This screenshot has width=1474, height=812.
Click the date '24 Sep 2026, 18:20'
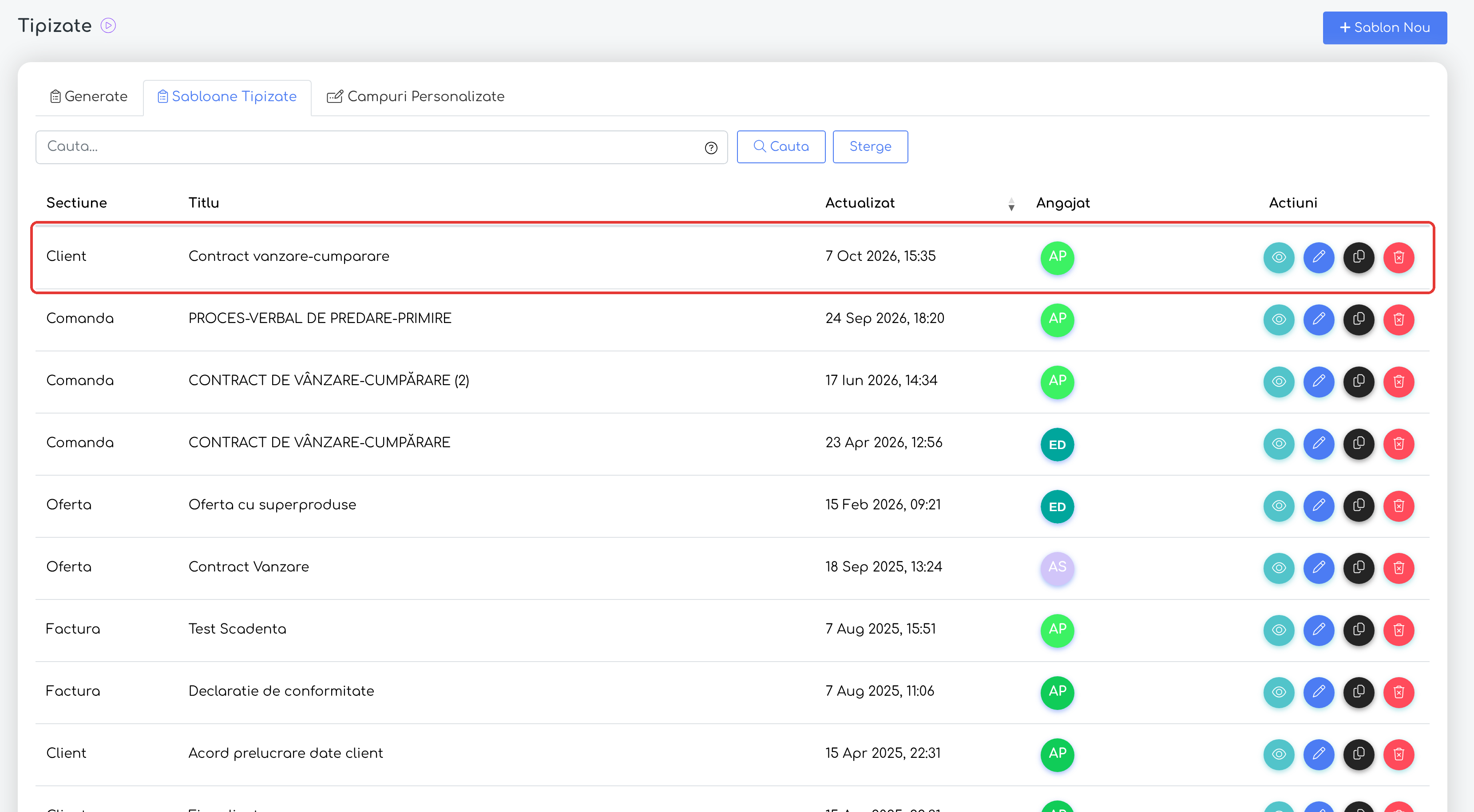[x=884, y=319]
